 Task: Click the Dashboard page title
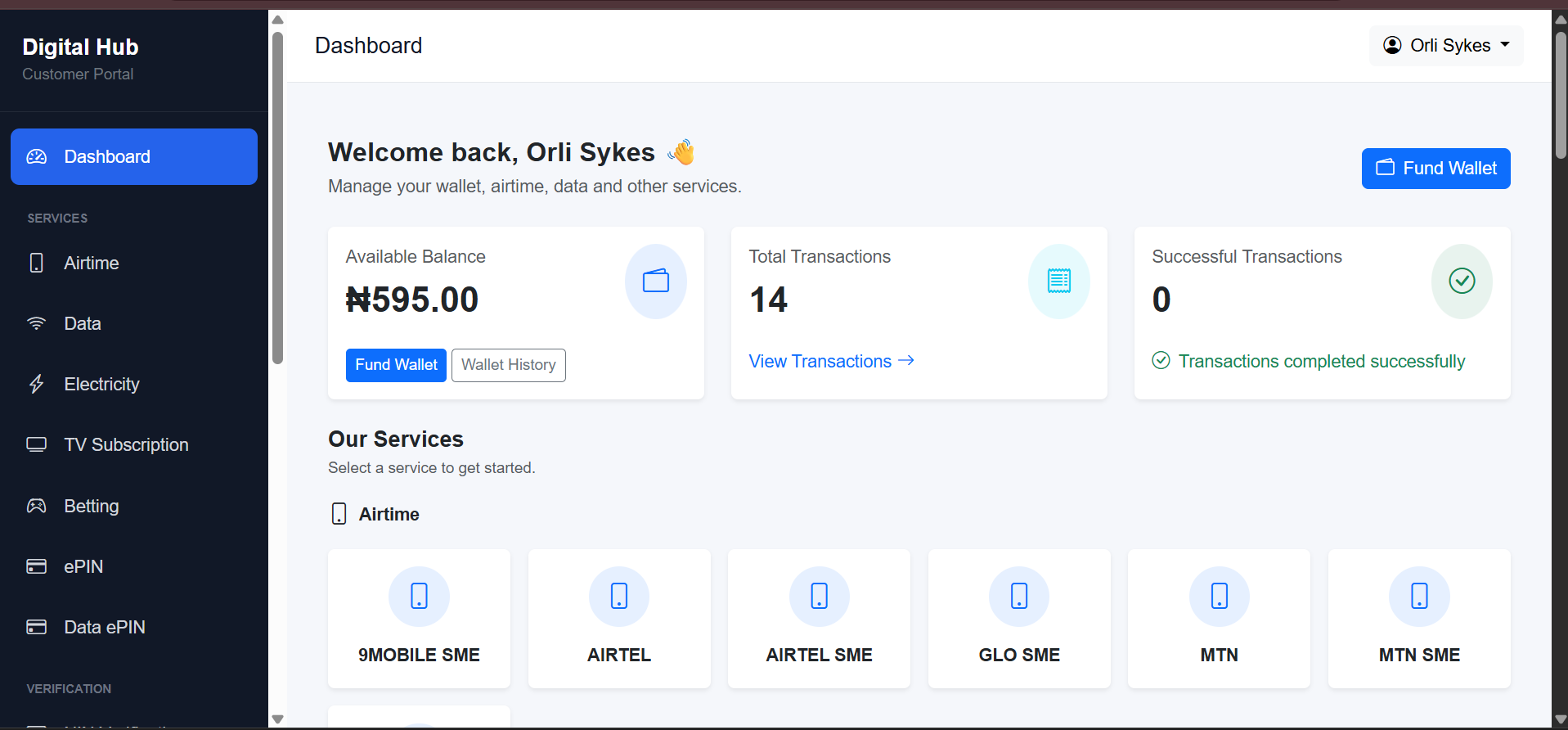(369, 46)
